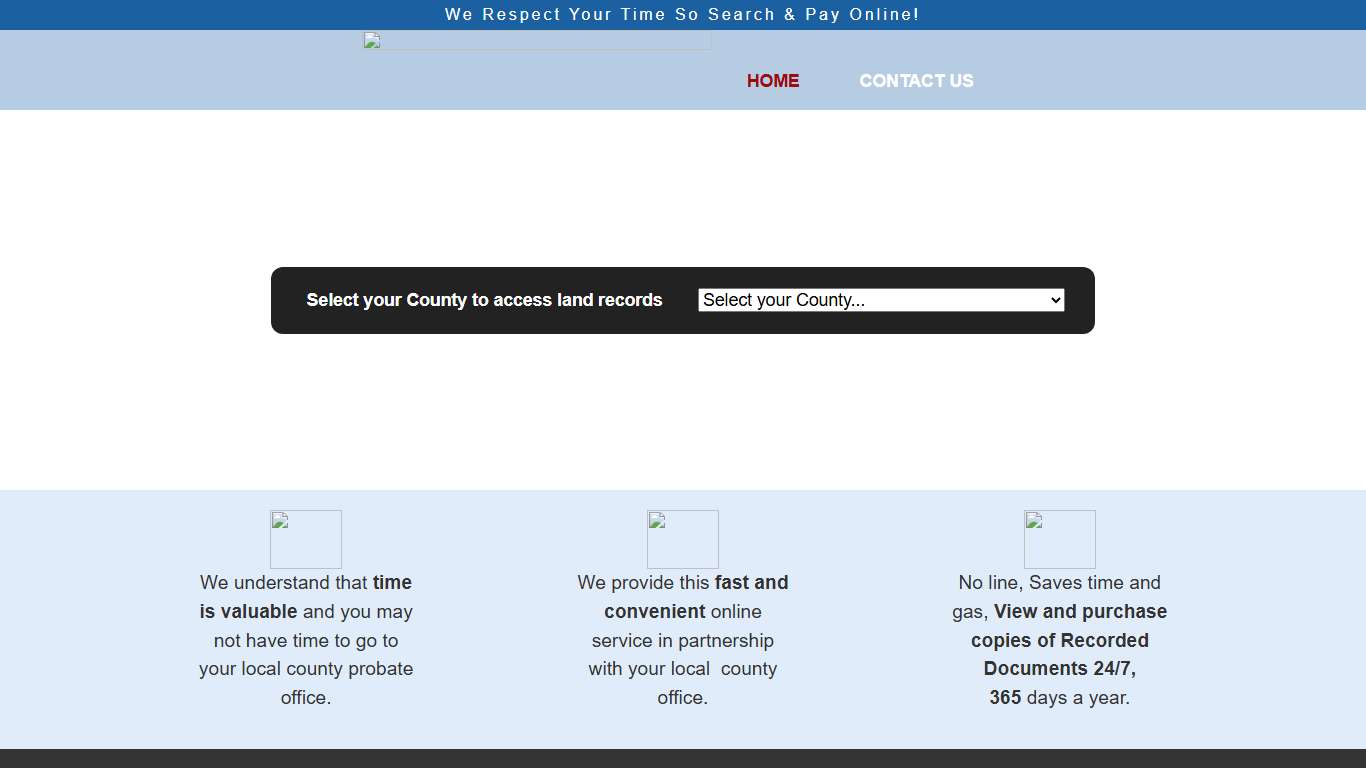Click the icon above the 'time is valuable' text
This screenshot has height=768, width=1366.
306,539
